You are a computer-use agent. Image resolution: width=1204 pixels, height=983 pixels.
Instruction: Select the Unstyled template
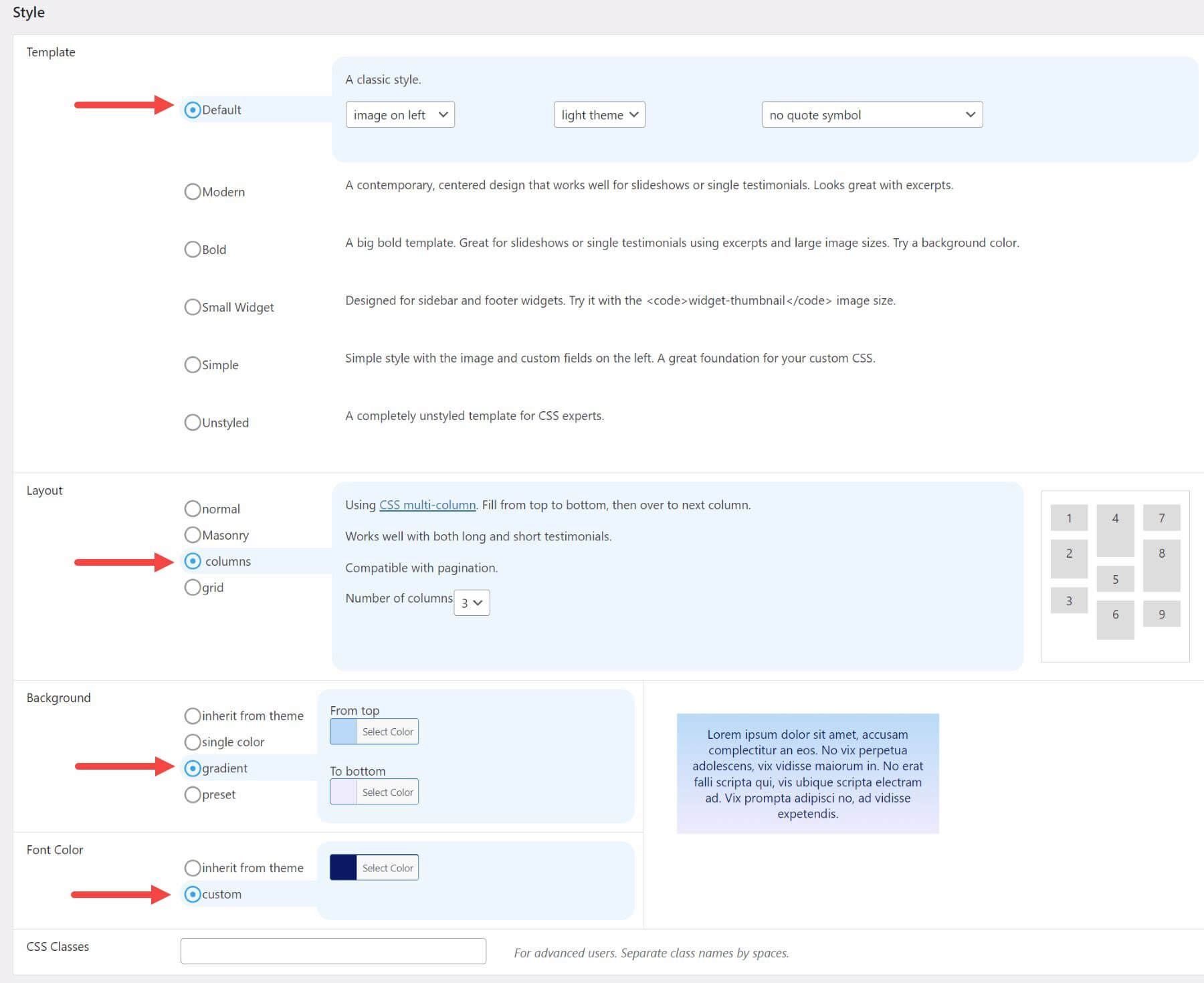coord(193,422)
